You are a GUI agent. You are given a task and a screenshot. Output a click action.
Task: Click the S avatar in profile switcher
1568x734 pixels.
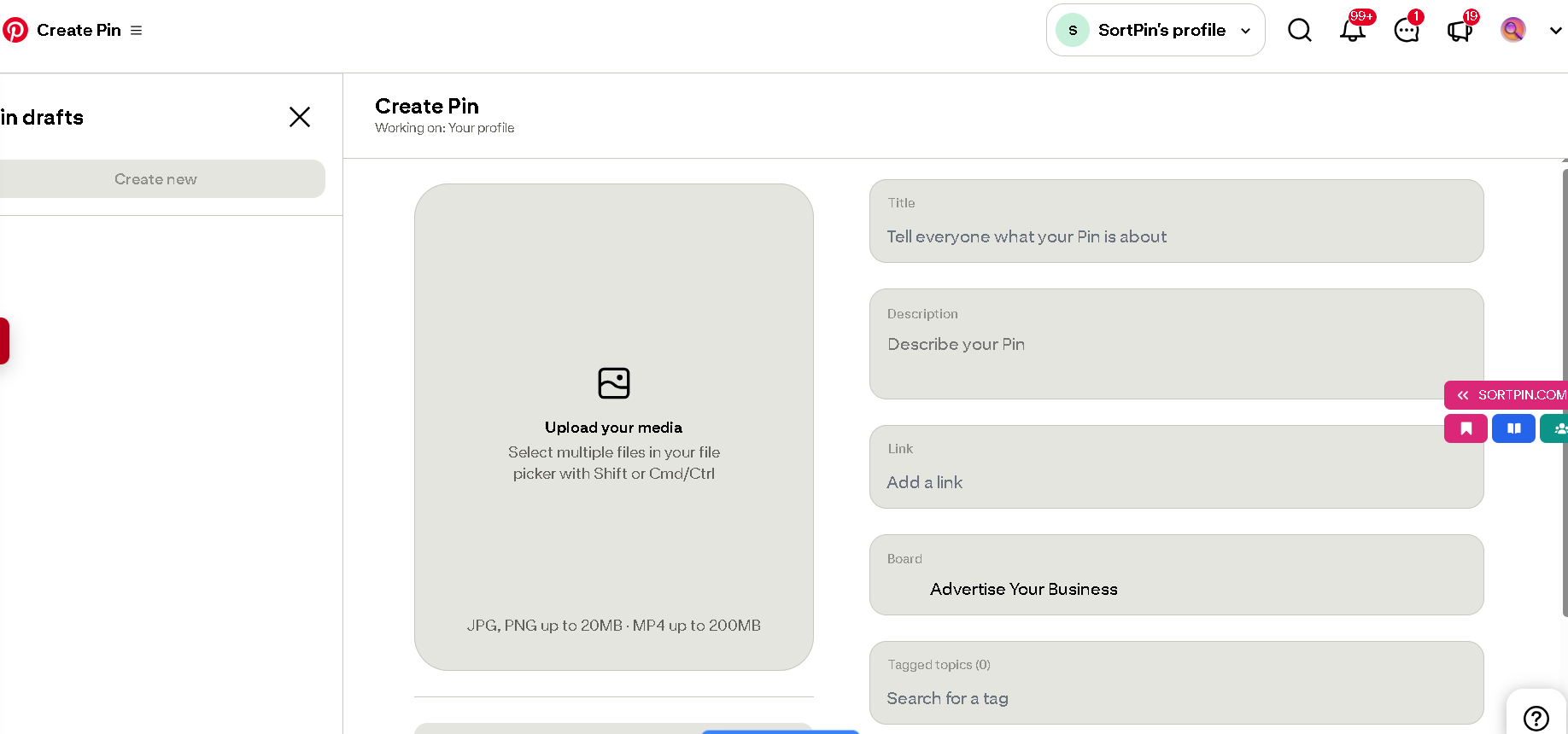(x=1073, y=30)
